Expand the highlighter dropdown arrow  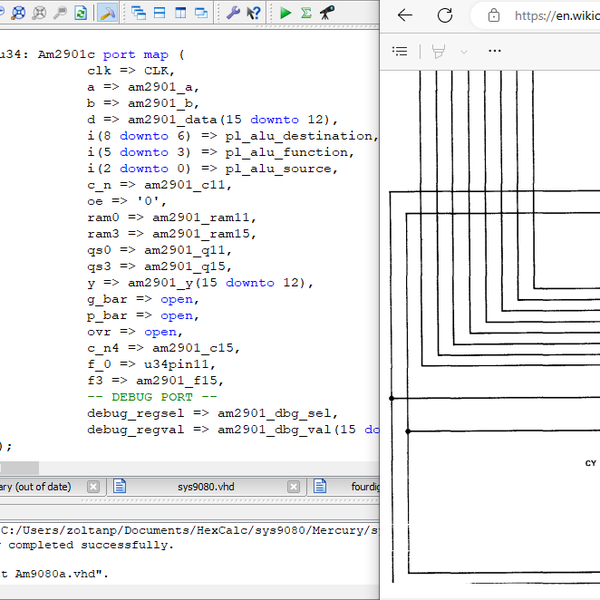[464, 51]
